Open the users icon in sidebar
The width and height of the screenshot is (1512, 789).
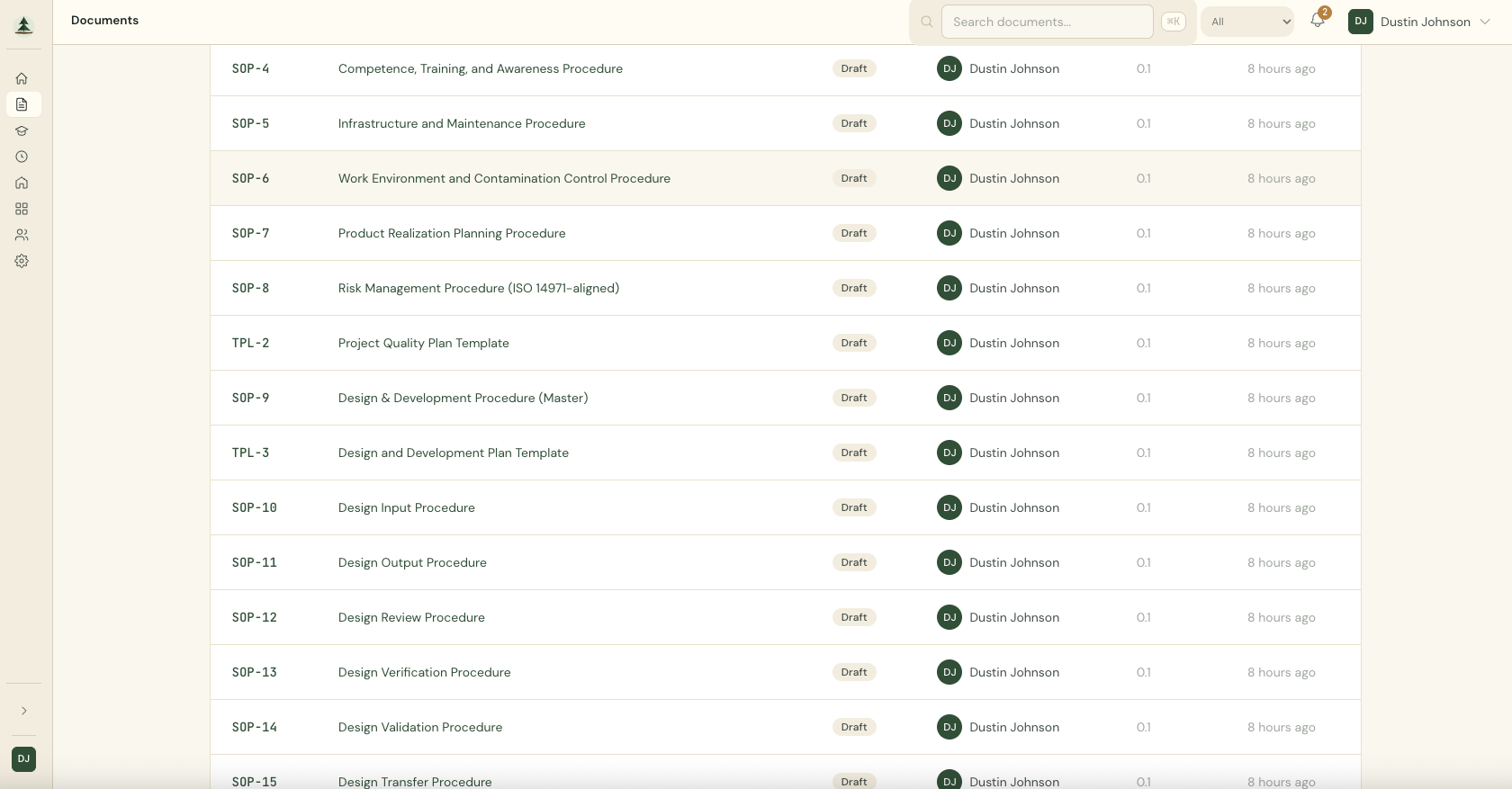(x=22, y=235)
